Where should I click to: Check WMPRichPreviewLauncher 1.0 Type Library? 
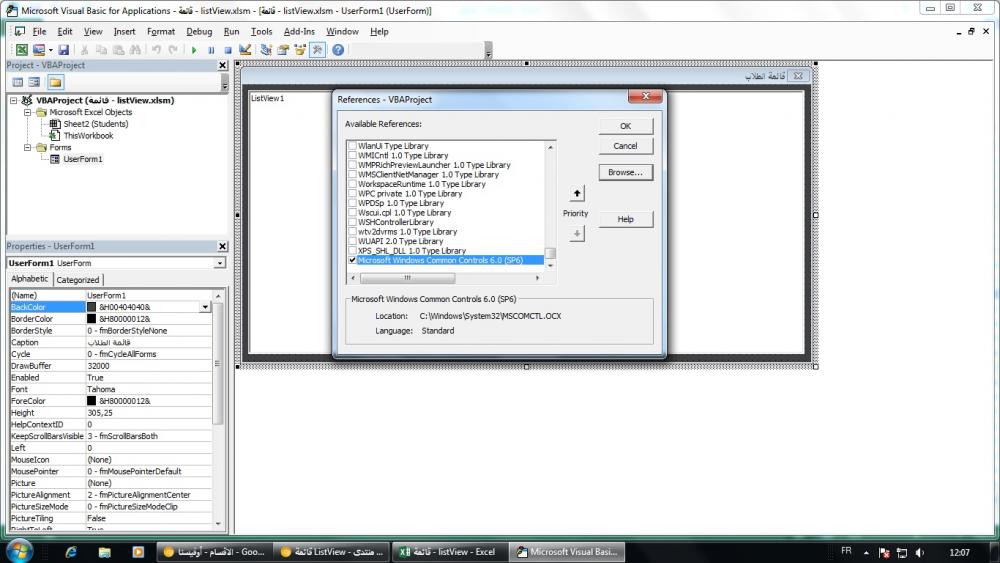point(352,165)
